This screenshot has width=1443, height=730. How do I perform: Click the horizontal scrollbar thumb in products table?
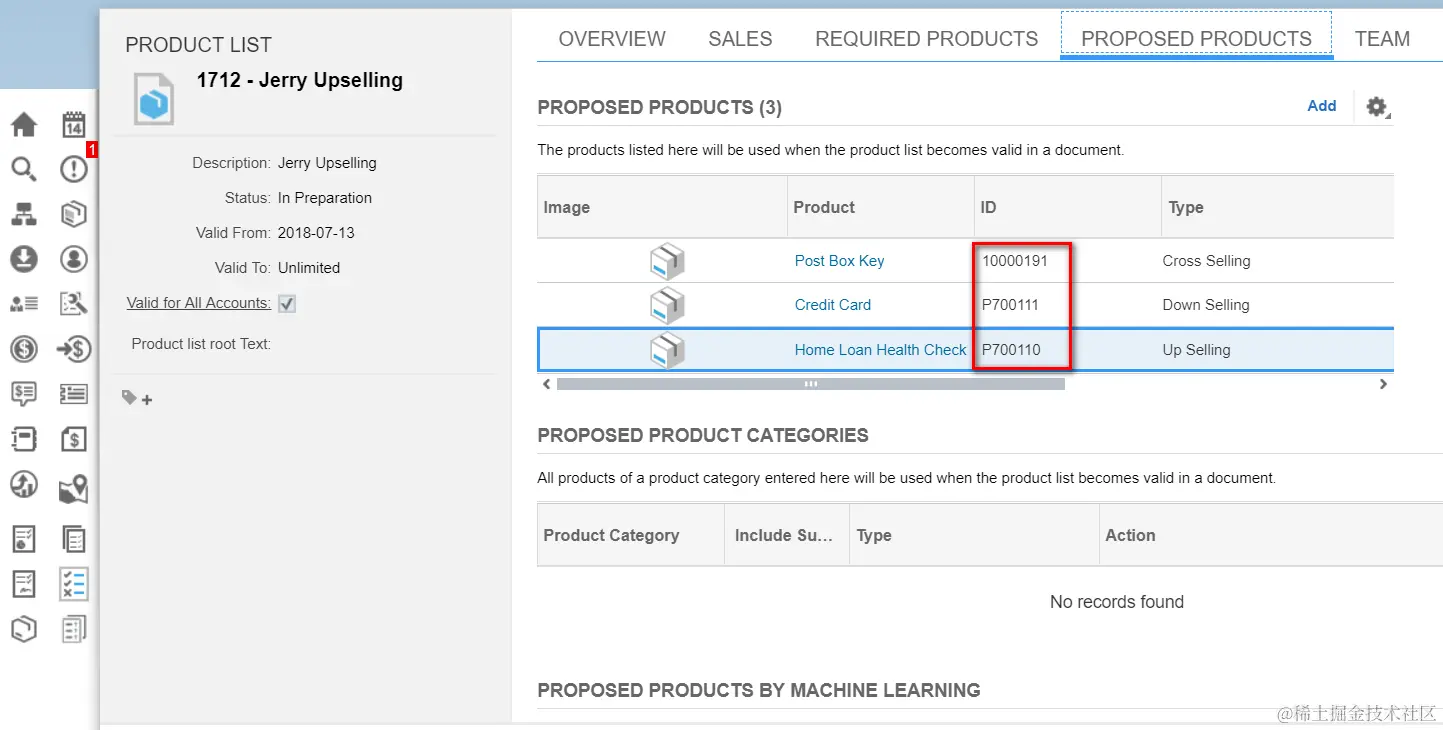click(x=810, y=384)
